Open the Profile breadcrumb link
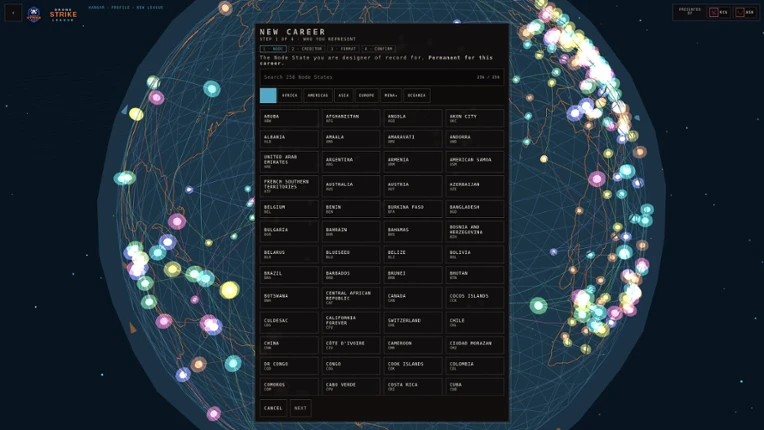764x430 pixels. coord(120,7)
